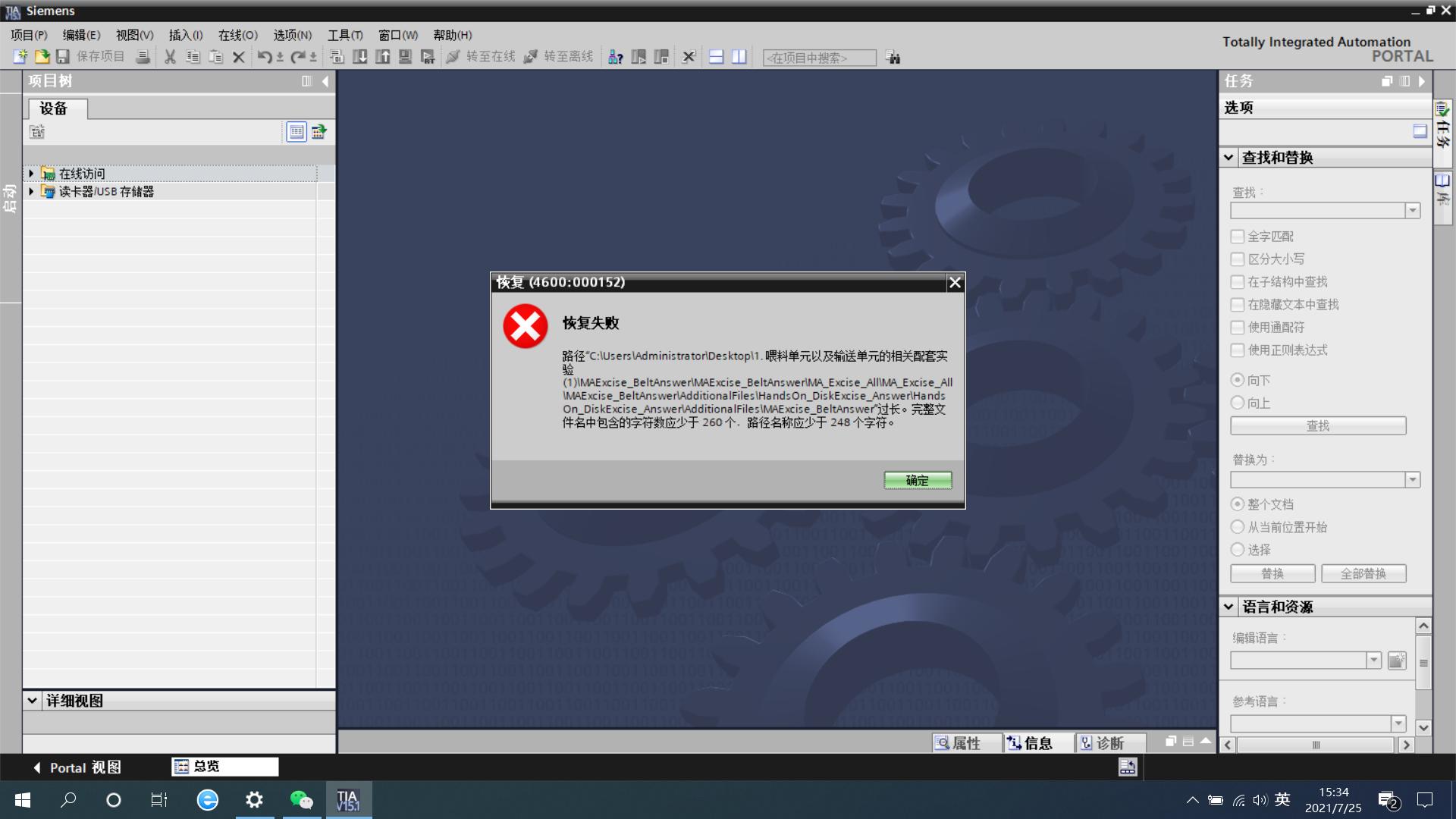
Task: Collapse the 查找和替换 section
Action: click(1228, 158)
